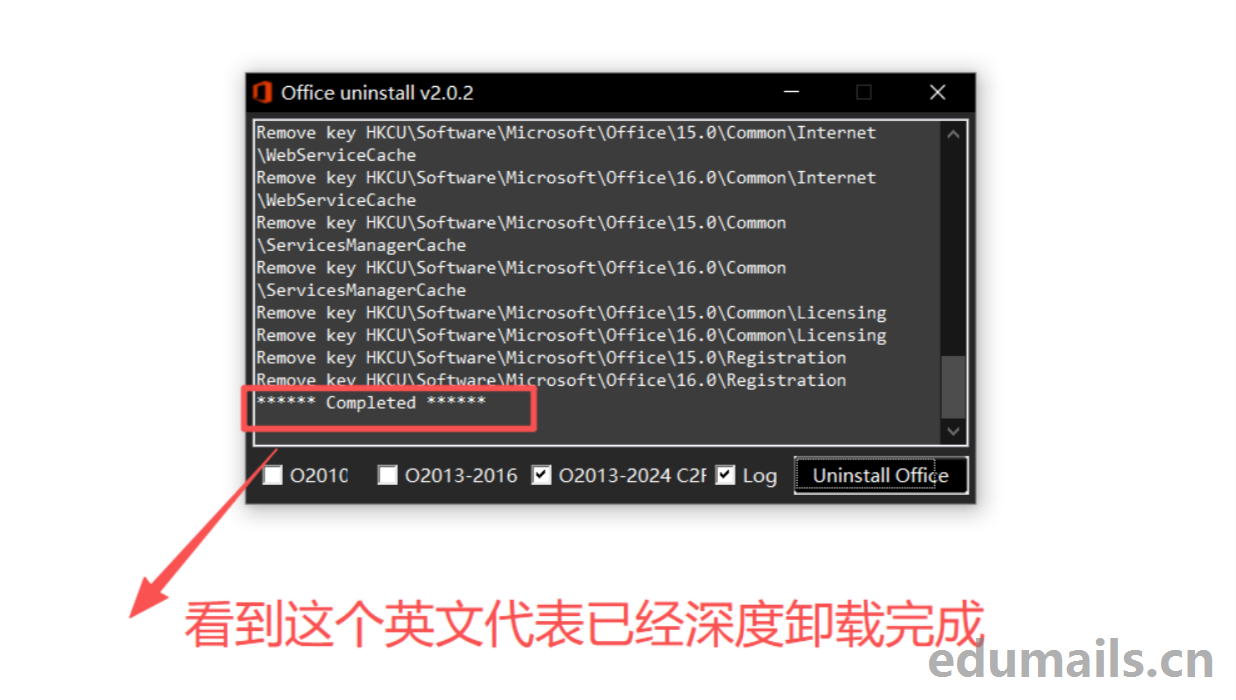Minimize the Office uninstall window

tap(792, 92)
